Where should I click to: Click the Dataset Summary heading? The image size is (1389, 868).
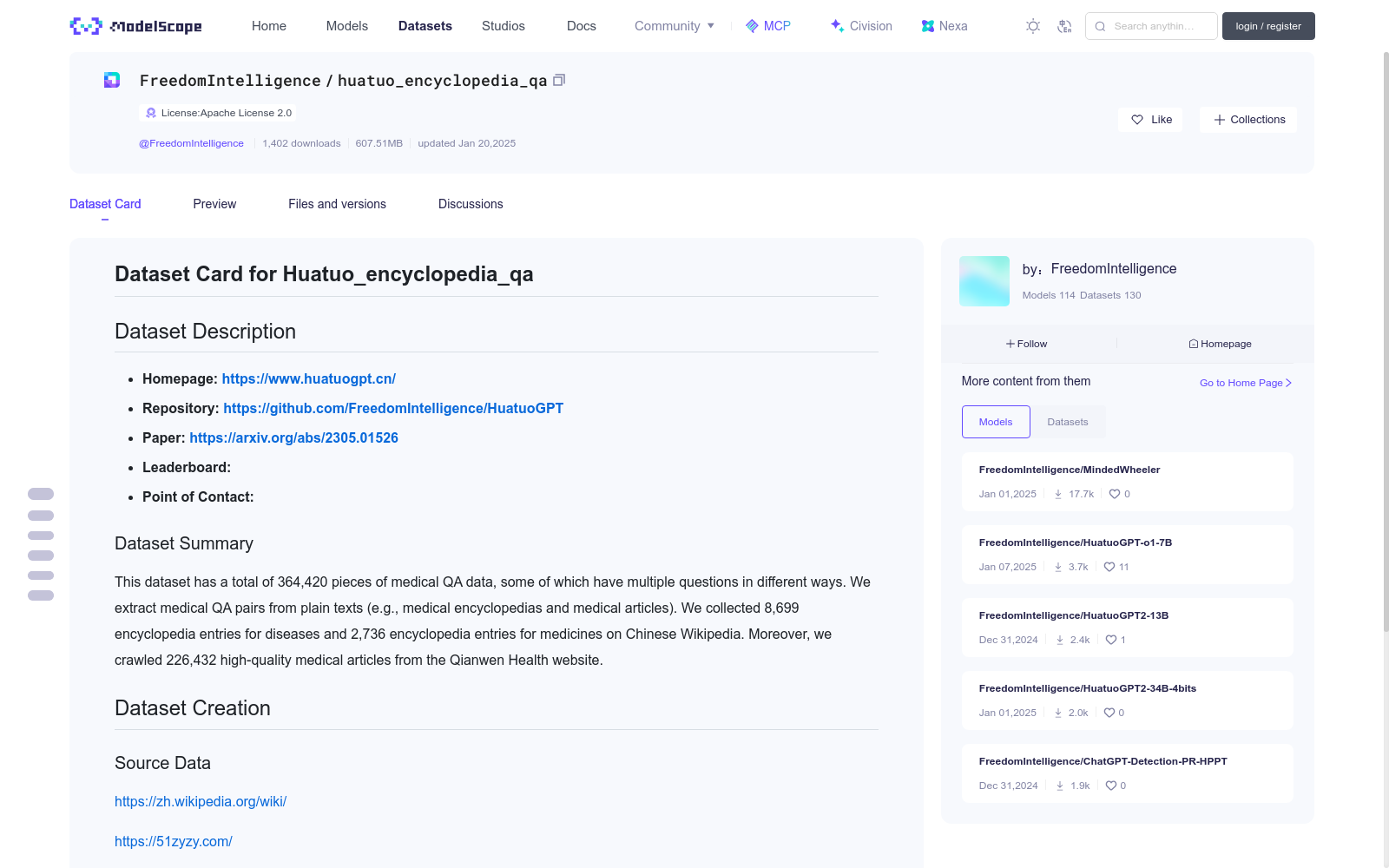tap(184, 543)
